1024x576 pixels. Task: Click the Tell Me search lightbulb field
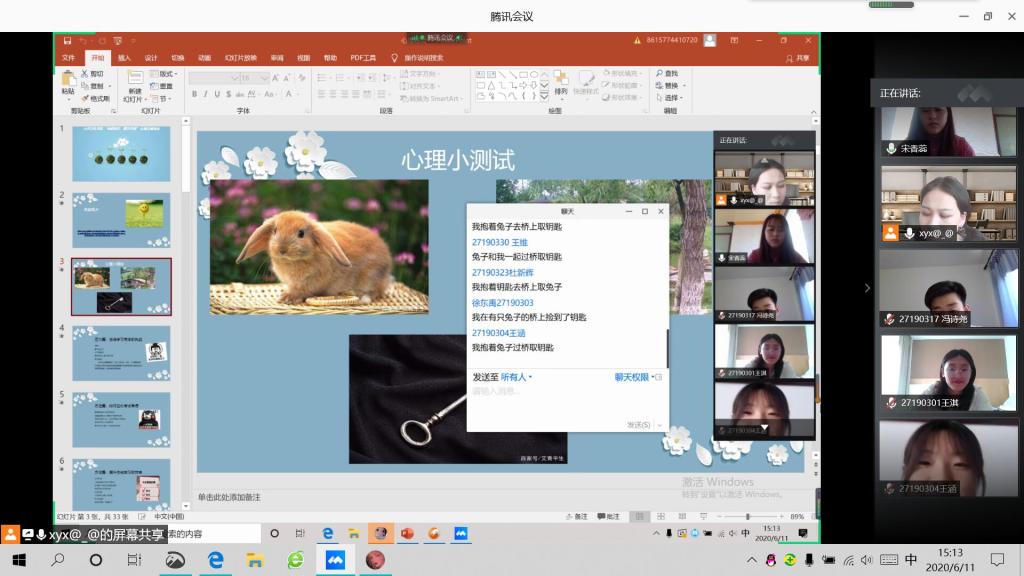[417, 58]
